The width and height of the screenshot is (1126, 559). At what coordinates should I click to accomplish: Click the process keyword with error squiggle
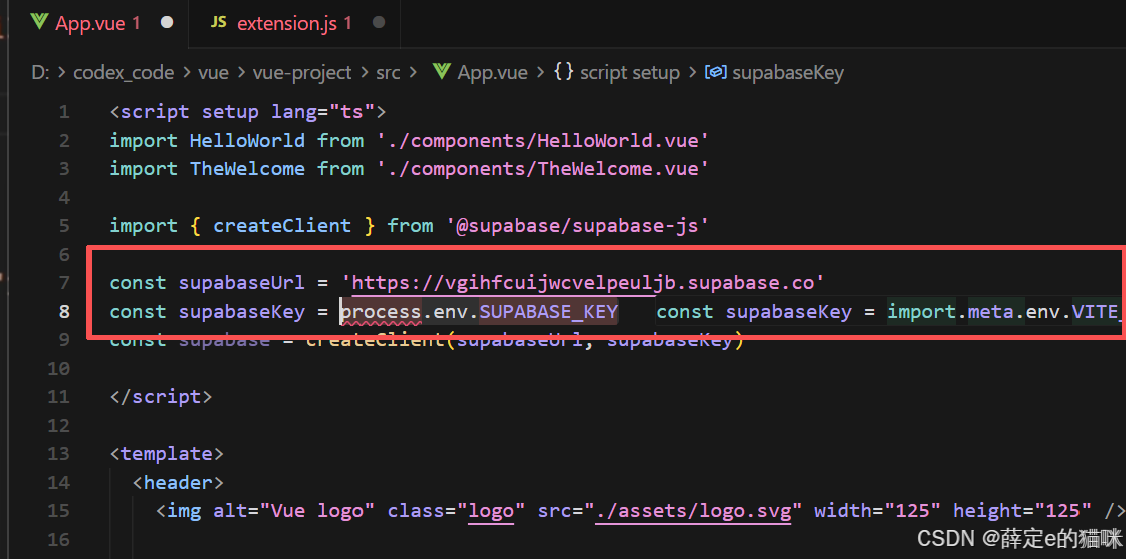(x=381, y=312)
